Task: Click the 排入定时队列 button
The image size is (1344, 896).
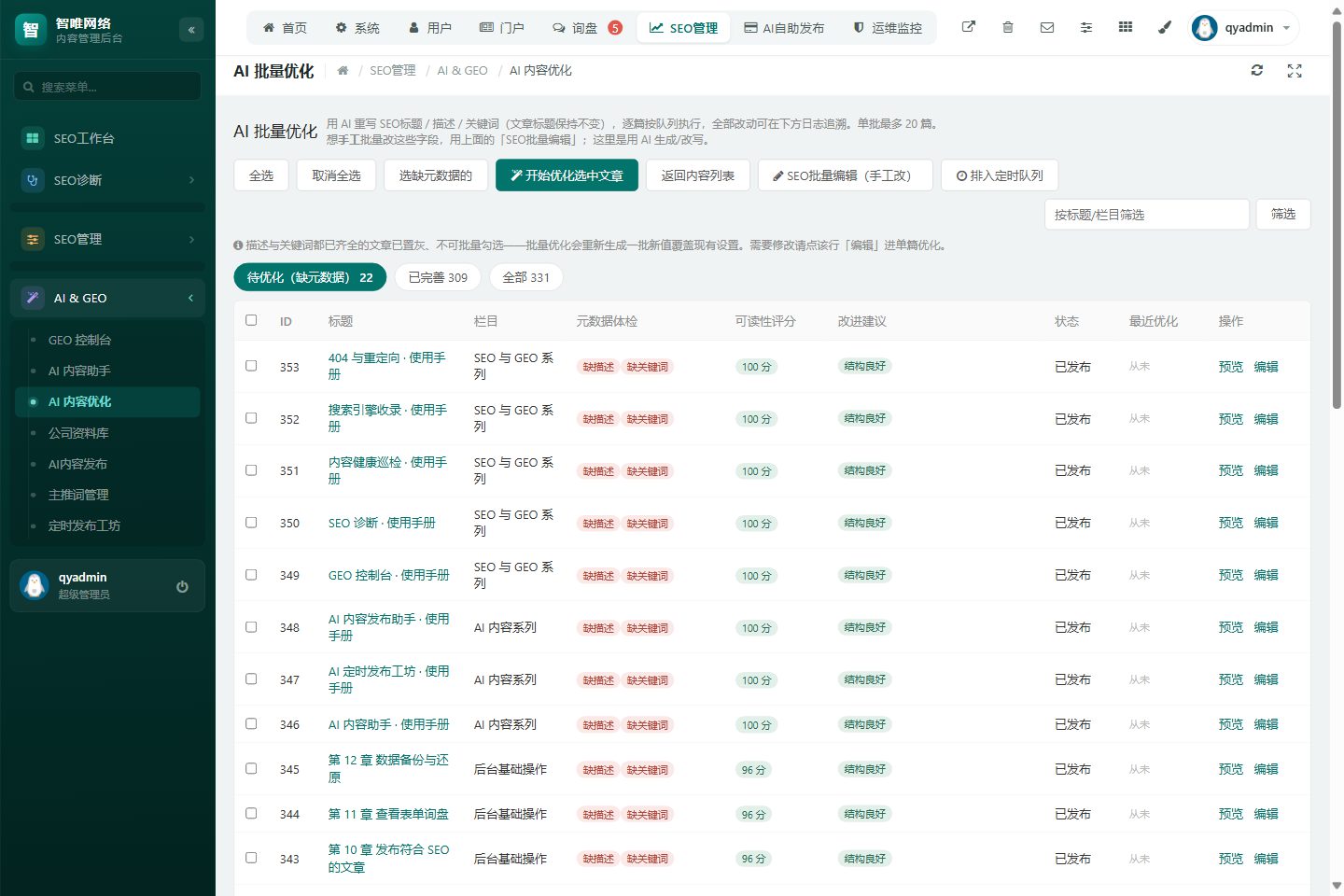Action: [x=1000, y=175]
